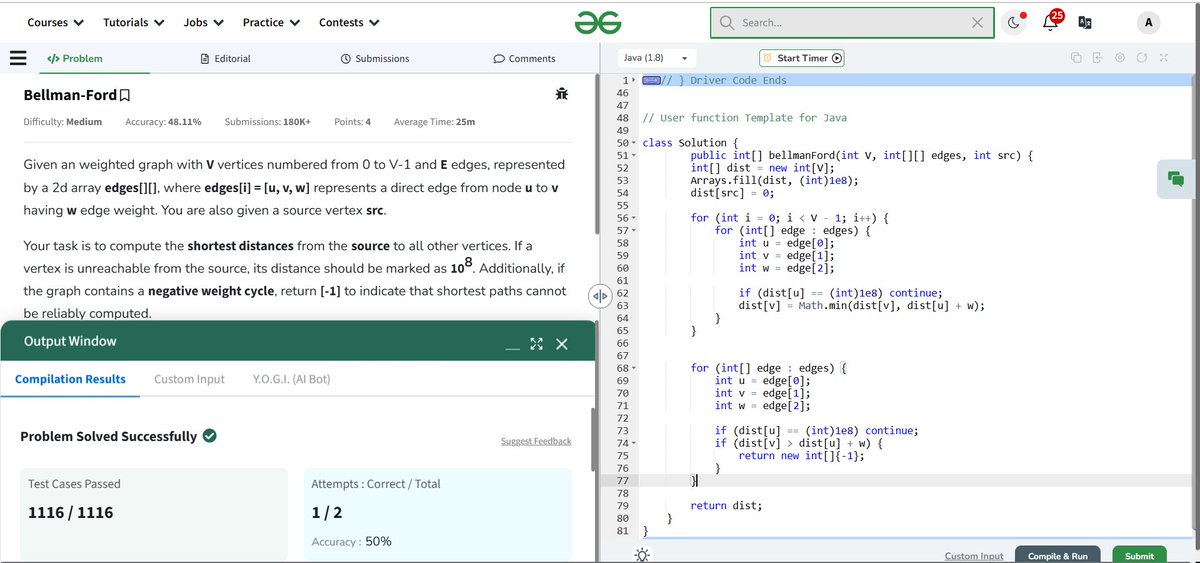This screenshot has height=563, width=1200.
Task: Select the Custom Input output tab
Action: pyautogui.click(x=189, y=379)
